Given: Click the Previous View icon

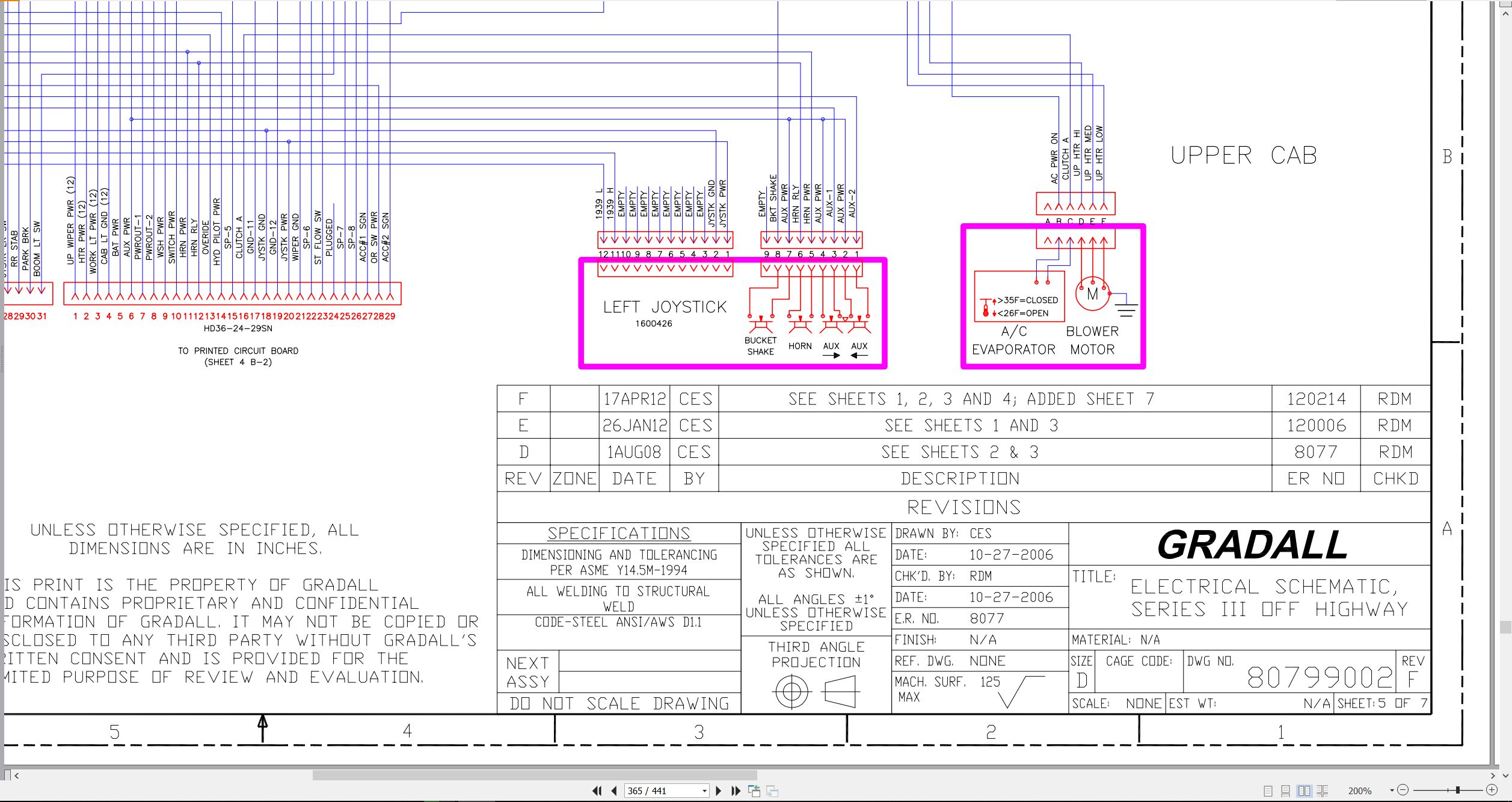Looking at the screenshot, I should 754,791.
